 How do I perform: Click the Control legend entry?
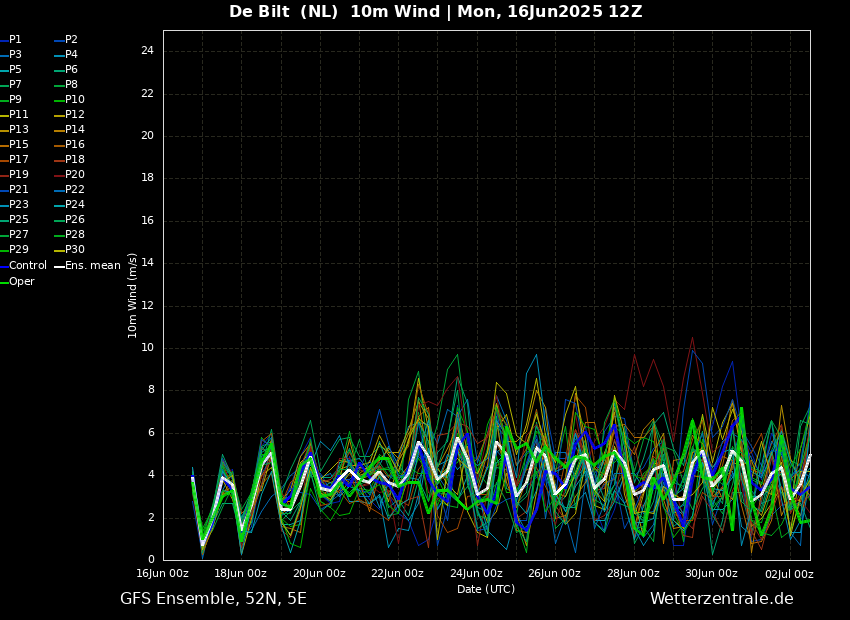coord(27,266)
